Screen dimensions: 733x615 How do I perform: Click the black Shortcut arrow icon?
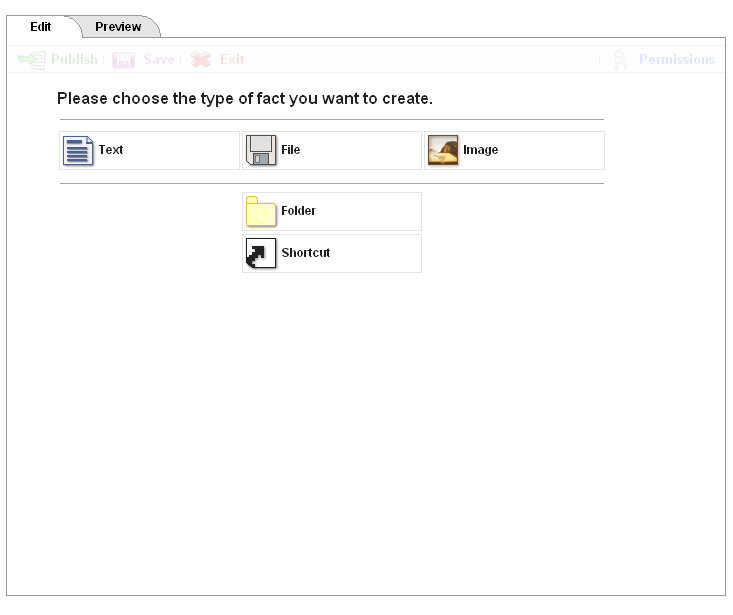261,254
